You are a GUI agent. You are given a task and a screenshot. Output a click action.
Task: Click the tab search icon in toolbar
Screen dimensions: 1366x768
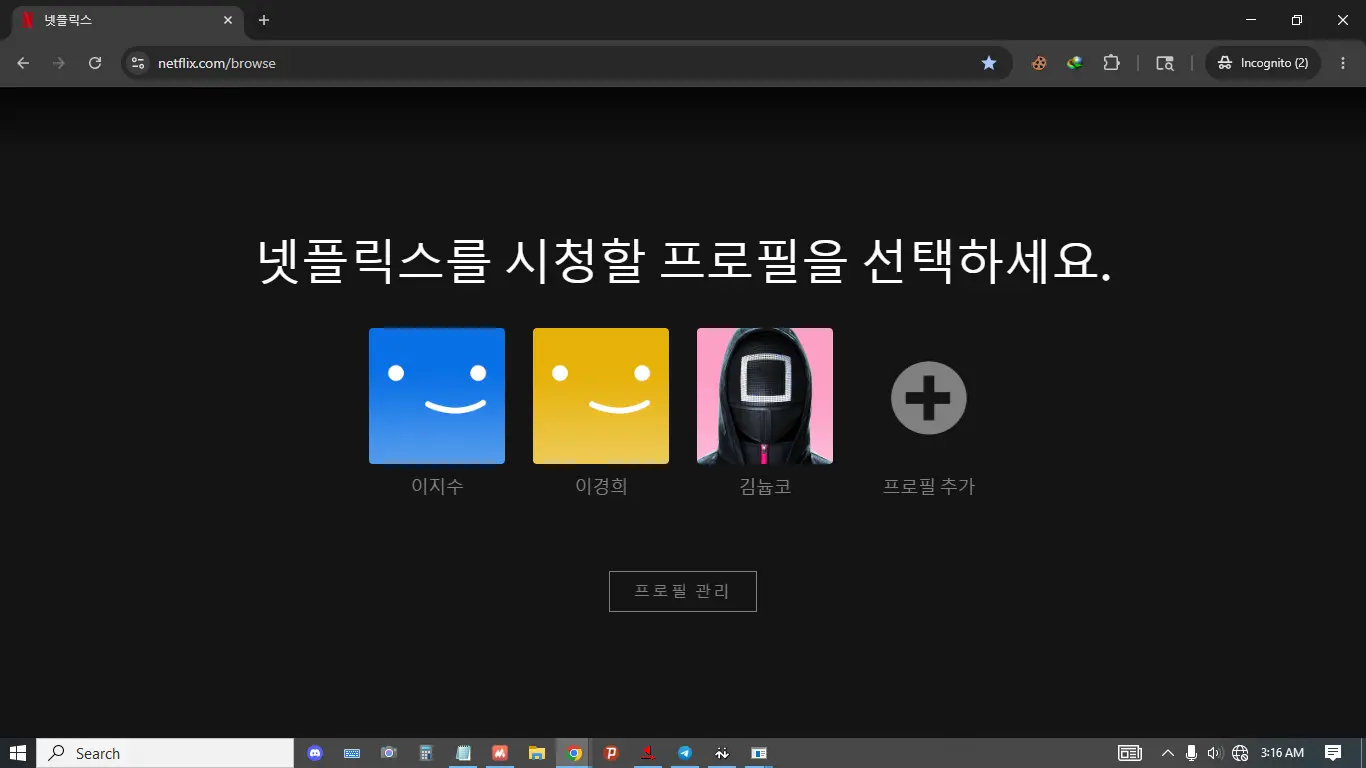(x=1164, y=63)
